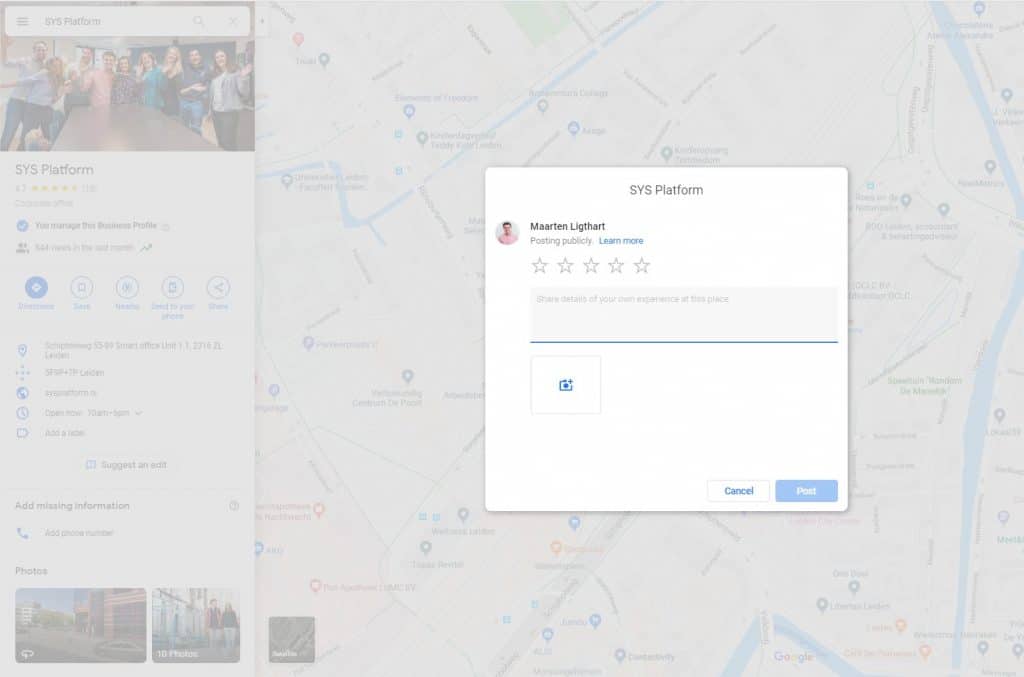Open the views trend graph icon
This screenshot has width=1024, height=677.
[146, 248]
